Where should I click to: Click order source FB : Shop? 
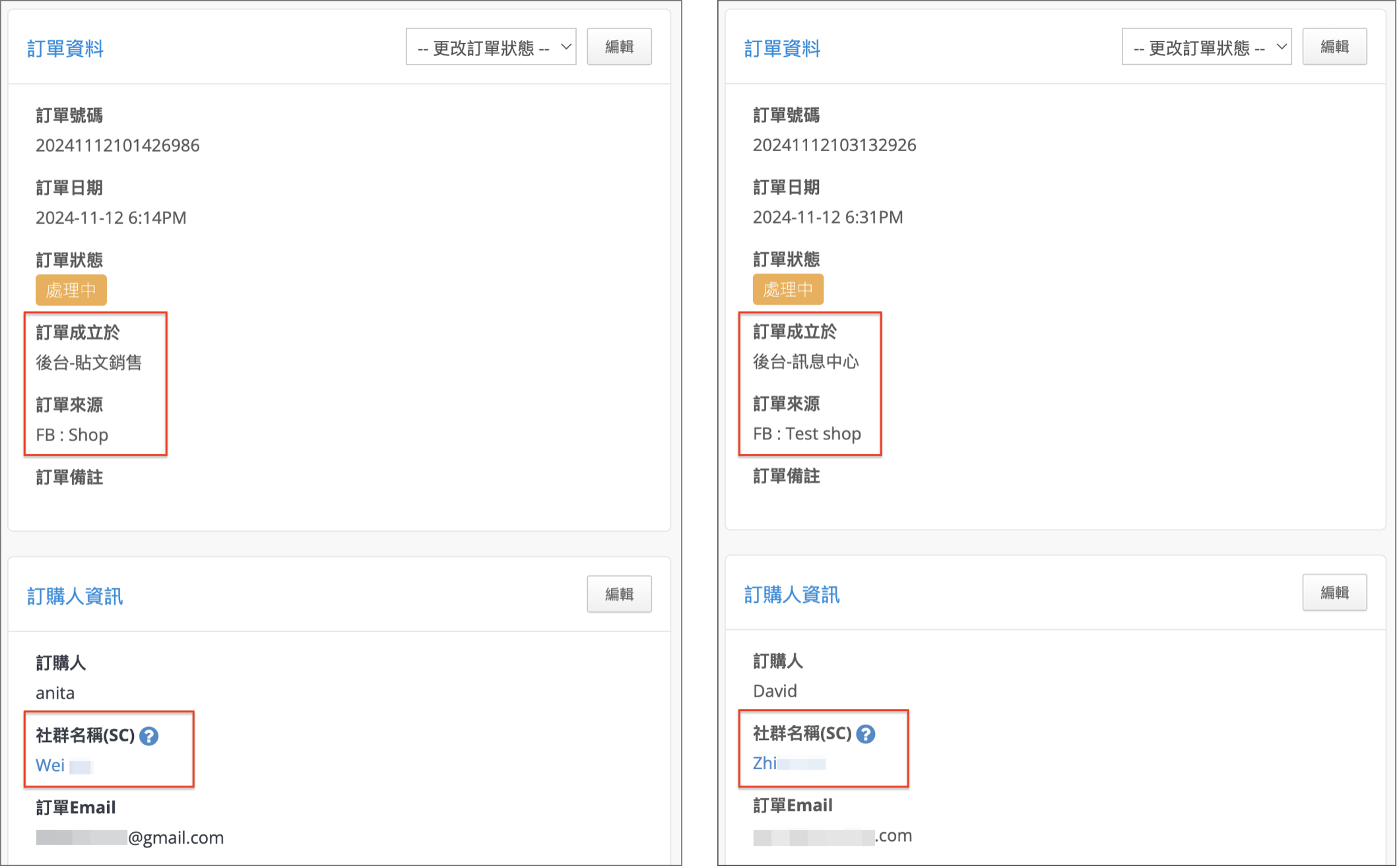tap(72, 435)
